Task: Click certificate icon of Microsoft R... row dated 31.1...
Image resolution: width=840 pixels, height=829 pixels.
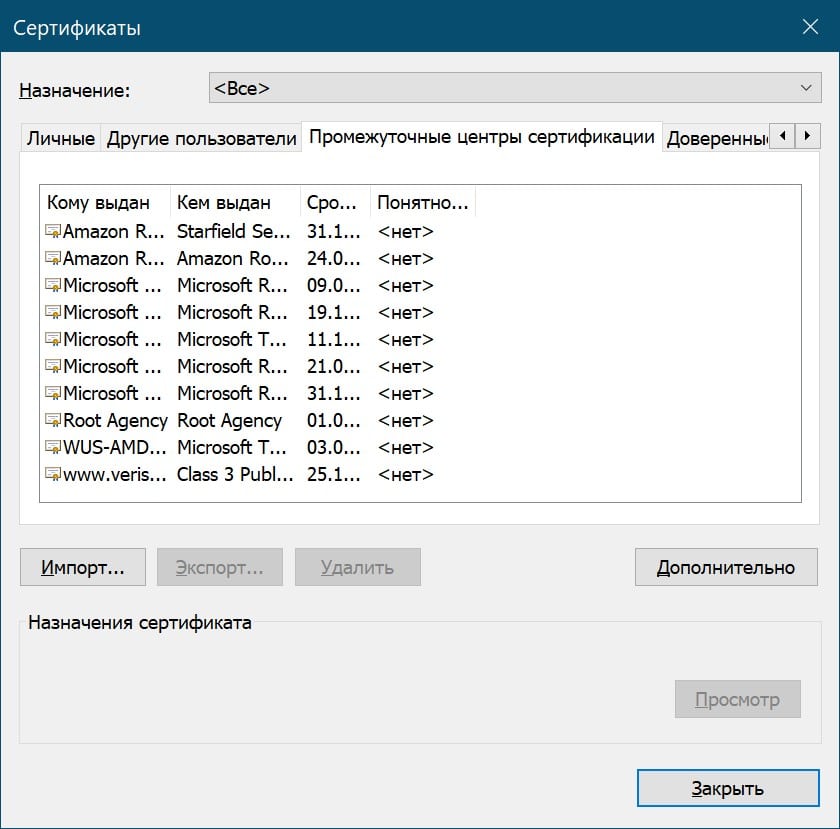Action: 53,393
